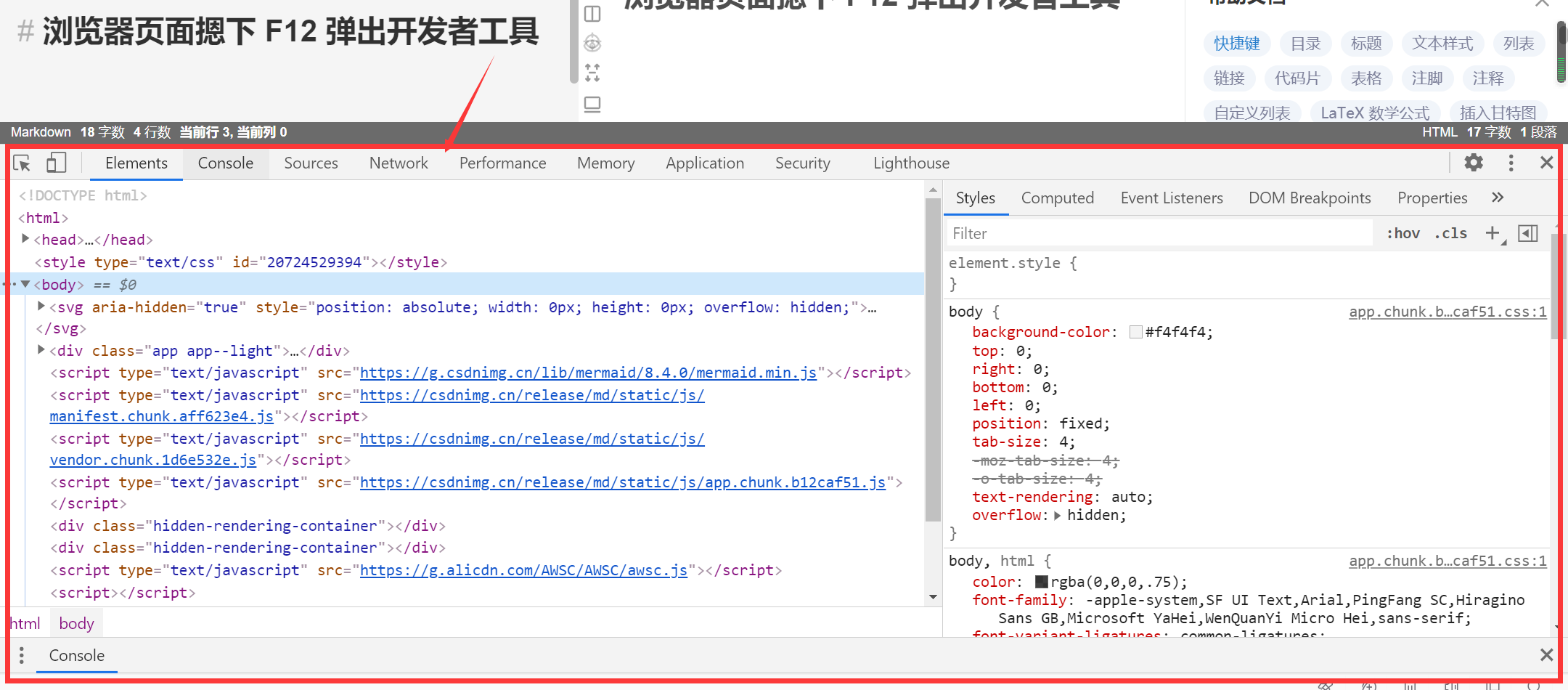Toggle the device emulation toolbar icon
This screenshot has width=1568, height=690.
click(x=56, y=163)
